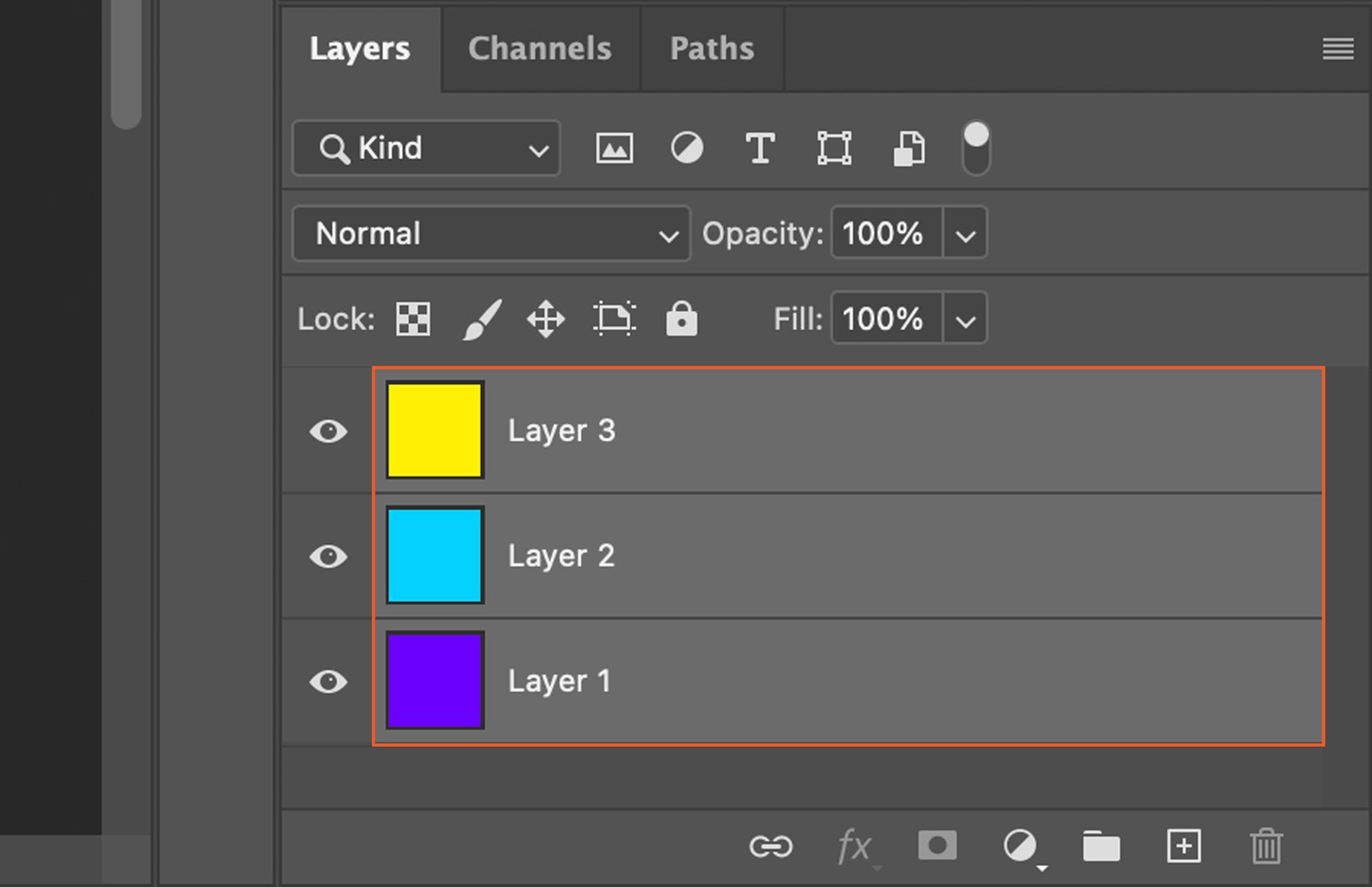The height and width of the screenshot is (887, 1372).
Task: Filter layers by type (text) layers
Action: click(x=760, y=148)
